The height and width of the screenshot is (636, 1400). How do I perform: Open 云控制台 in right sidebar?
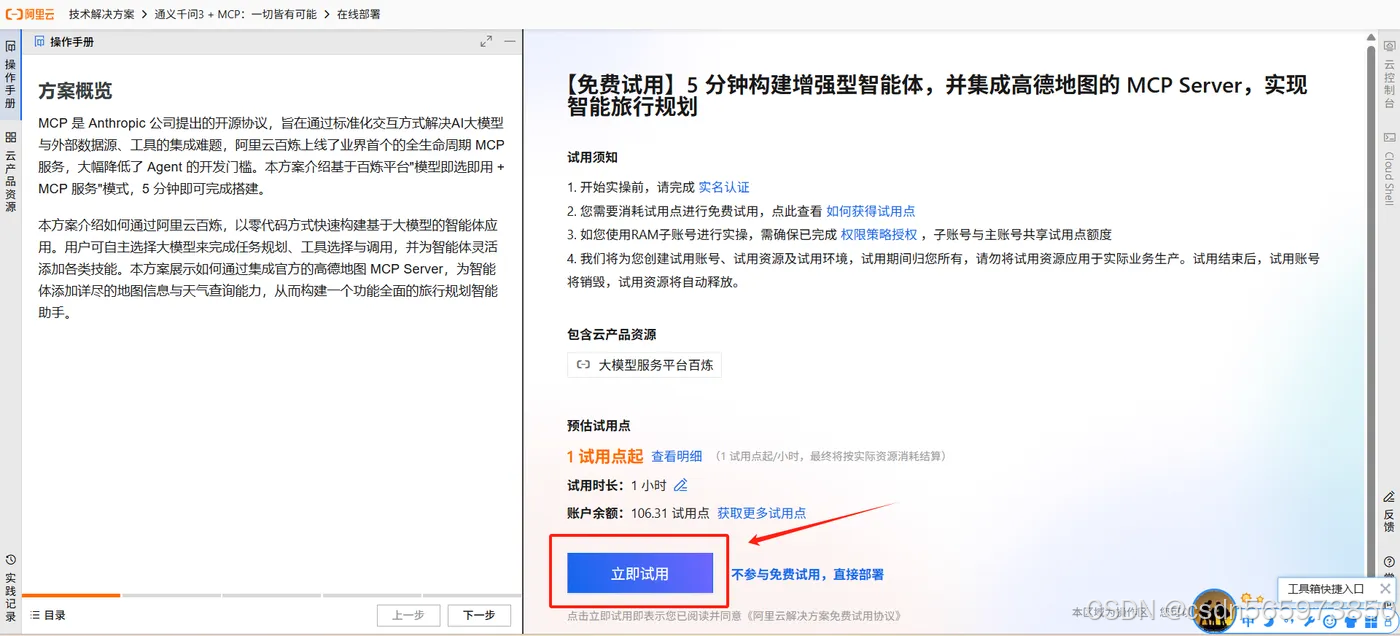pos(1389,74)
